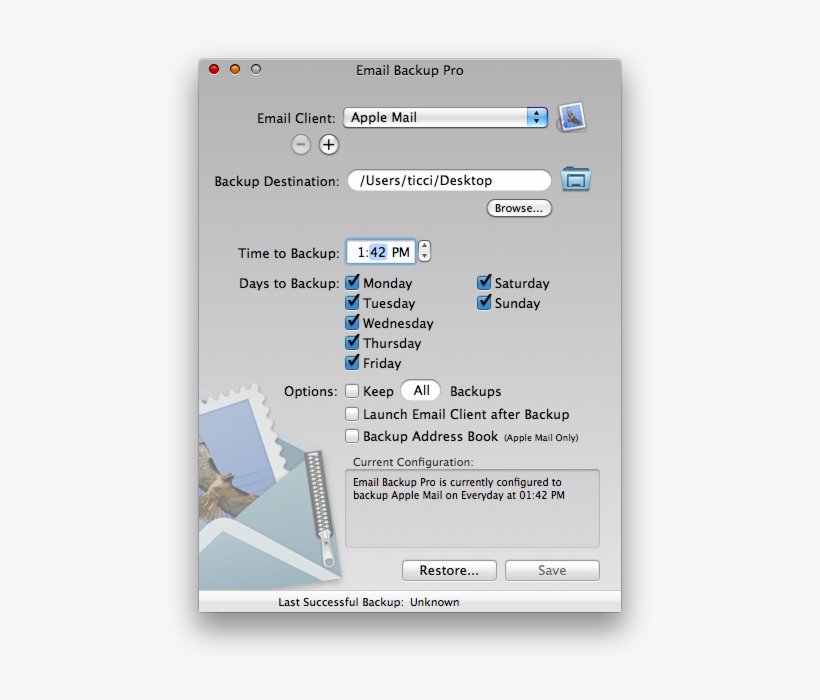
Task: Click the Time to Backup field
Action: (381, 252)
